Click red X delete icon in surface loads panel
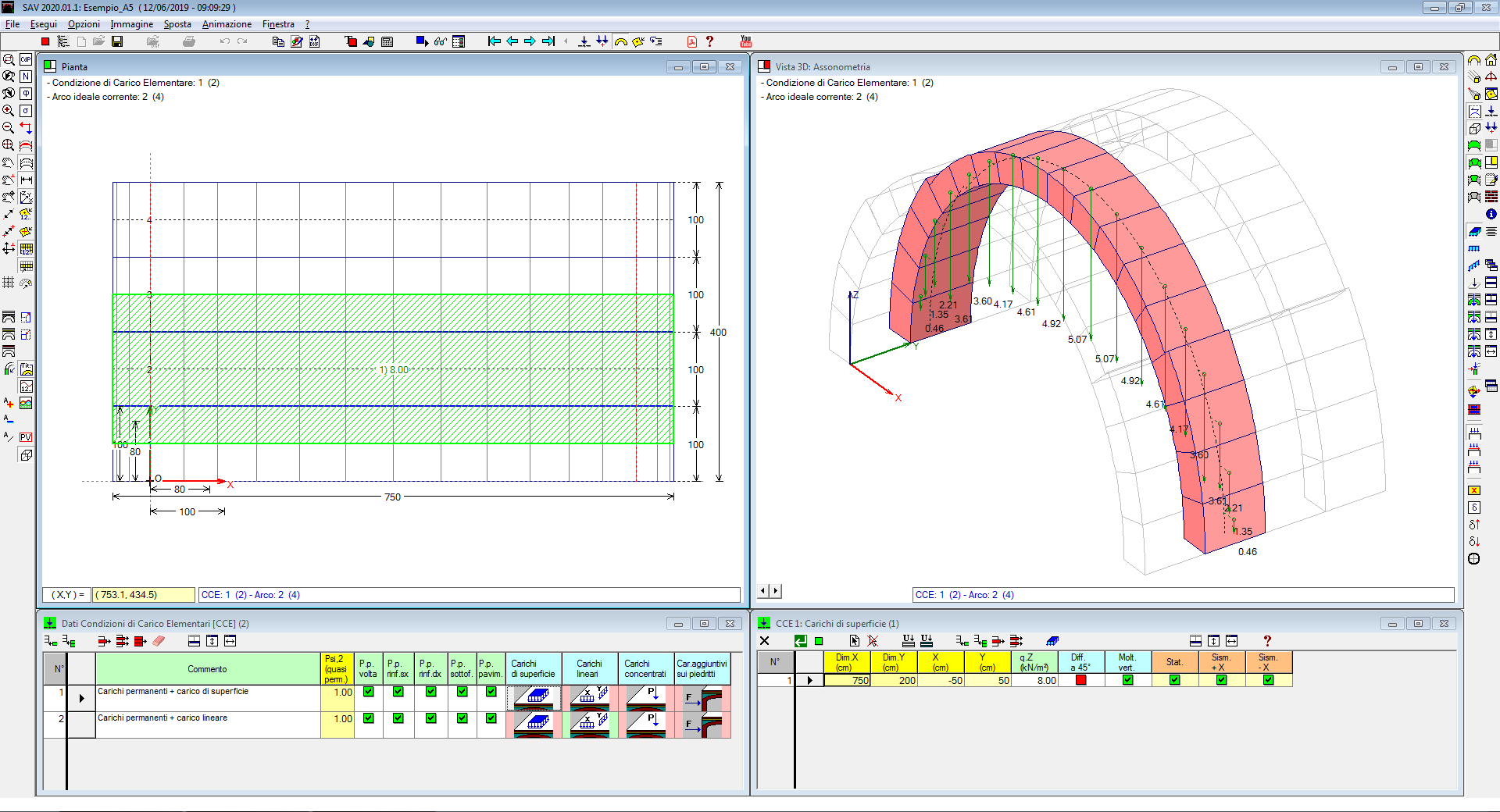This screenshot has width=1500, height=812. point(873,641)
